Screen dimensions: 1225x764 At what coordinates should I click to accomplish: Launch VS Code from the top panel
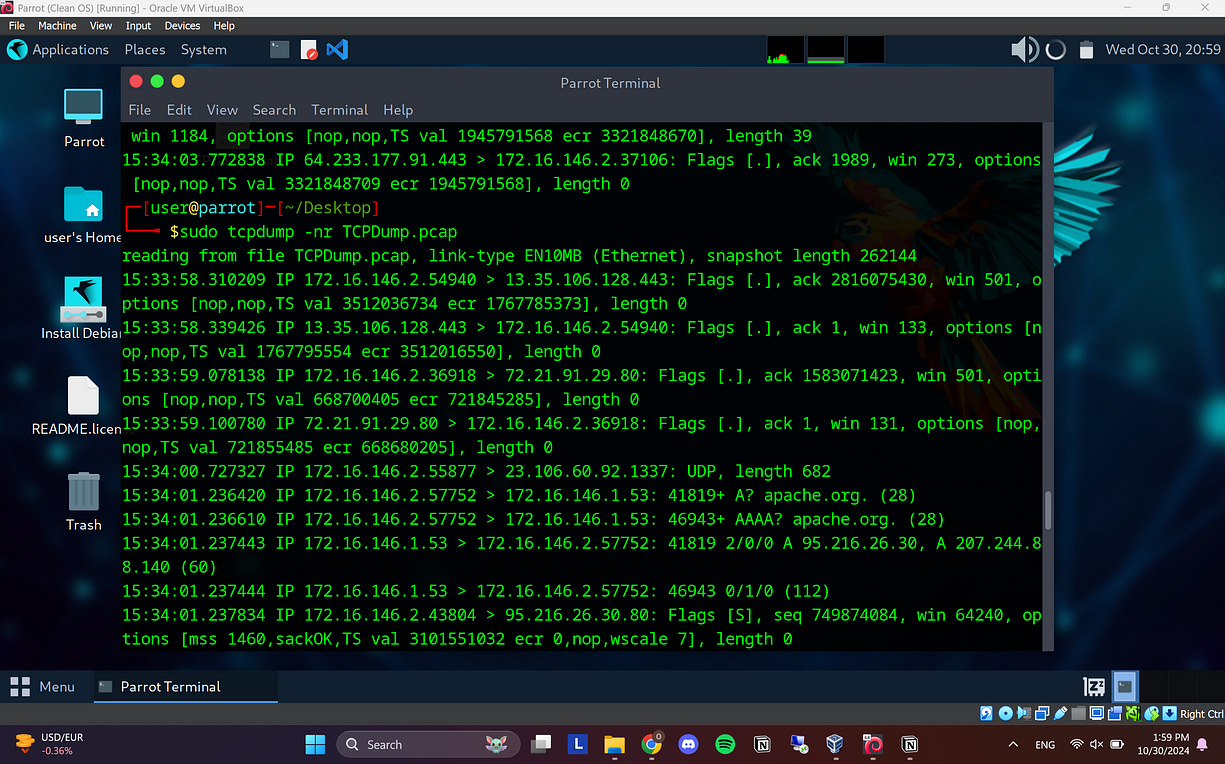(337, 49)
